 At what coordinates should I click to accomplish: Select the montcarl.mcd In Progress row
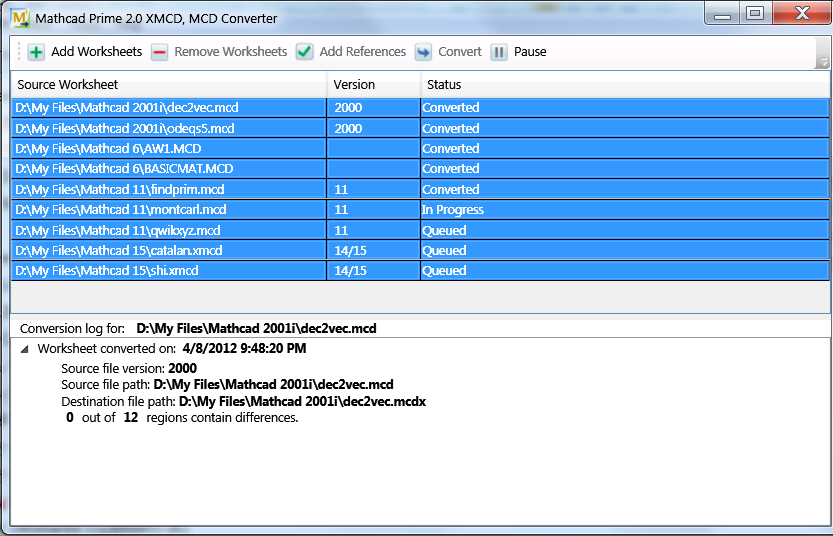(121, 210)
